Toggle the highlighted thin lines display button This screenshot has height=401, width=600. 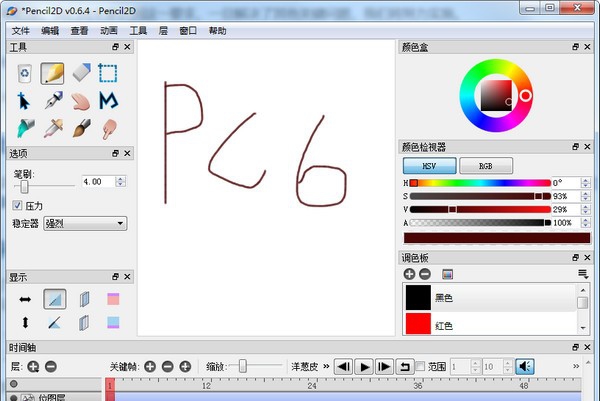coord(55,299)
